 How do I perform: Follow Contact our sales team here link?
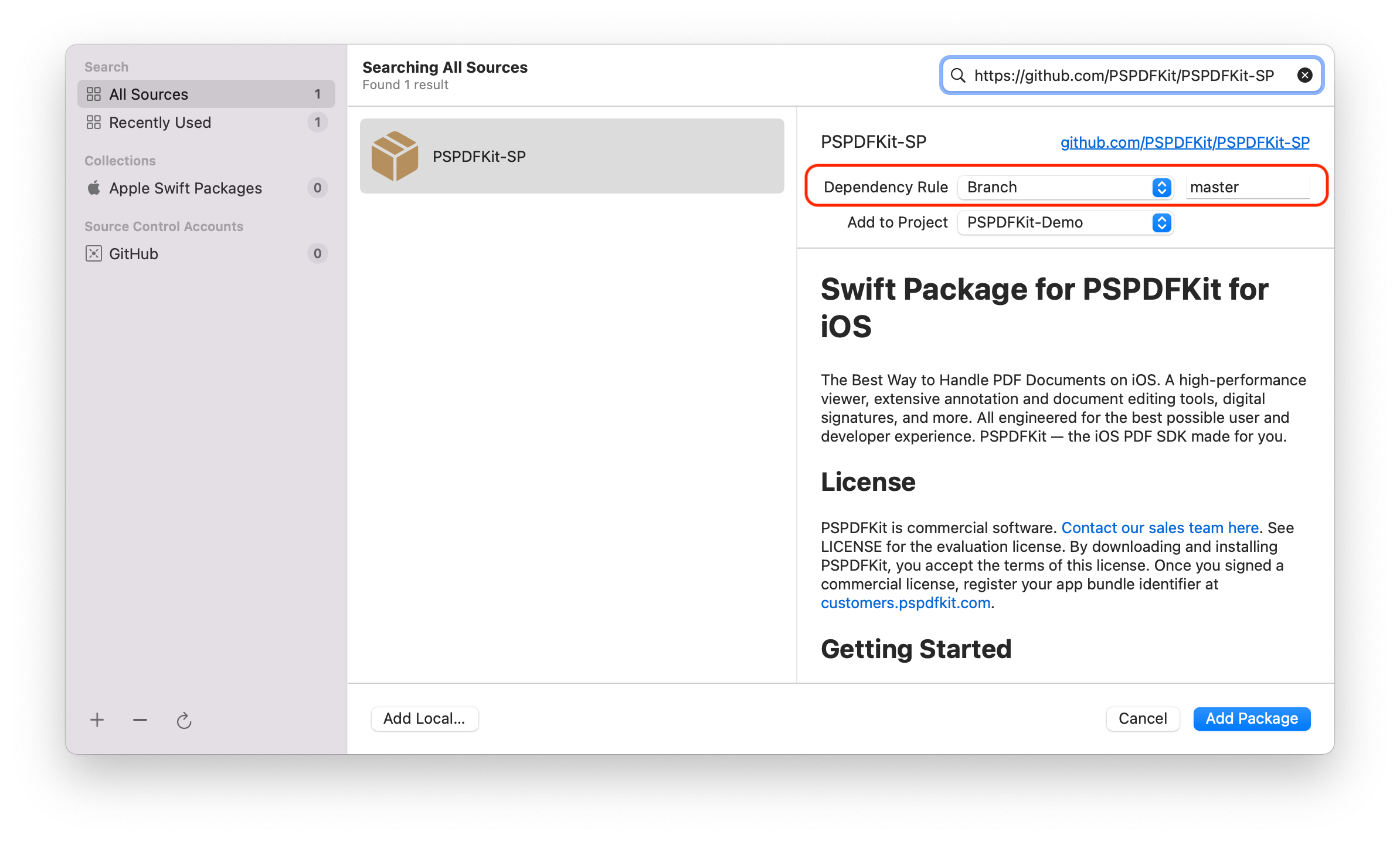coord(1160,528)
